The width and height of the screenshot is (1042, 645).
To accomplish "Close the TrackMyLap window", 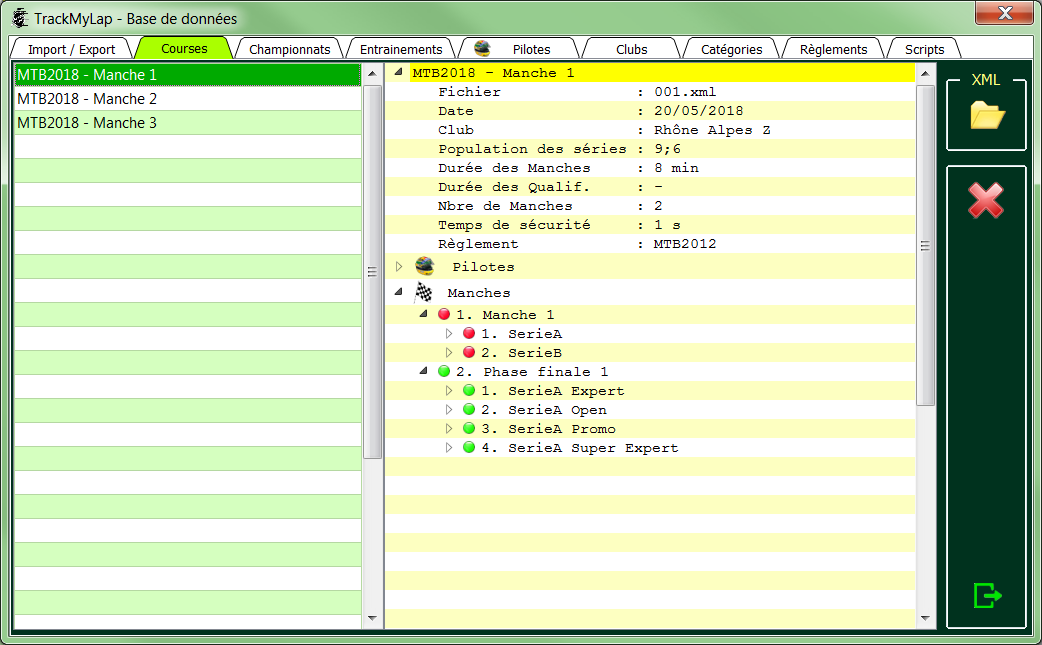I will click(1005, 13).
